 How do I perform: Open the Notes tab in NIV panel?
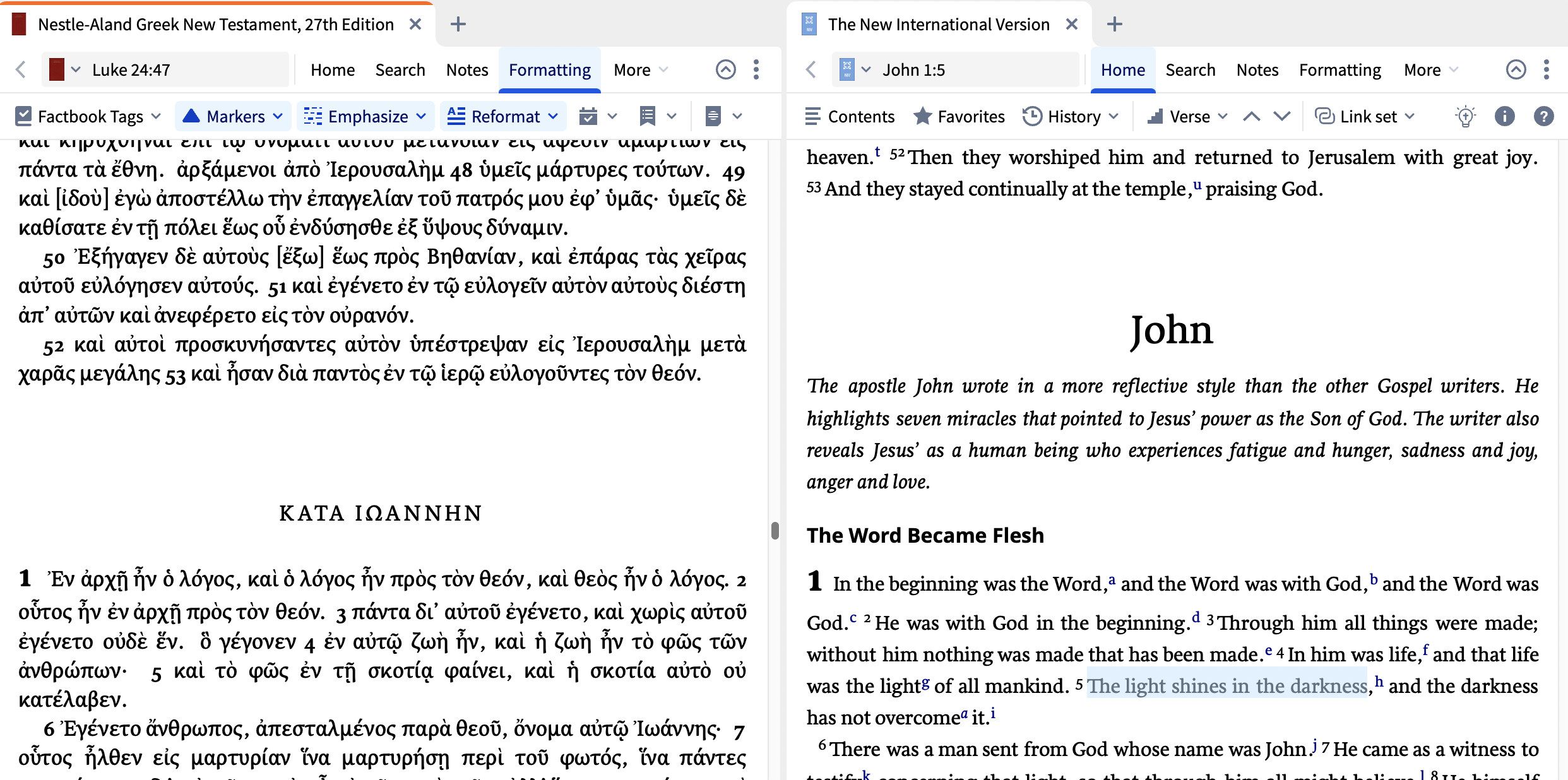[x=1257, y=70]
